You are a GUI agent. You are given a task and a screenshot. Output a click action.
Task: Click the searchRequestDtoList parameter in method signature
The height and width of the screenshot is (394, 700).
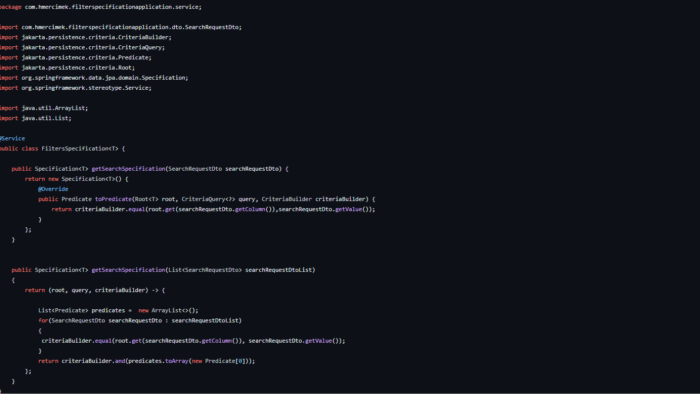pyautogui.click(x=278, y=270)
